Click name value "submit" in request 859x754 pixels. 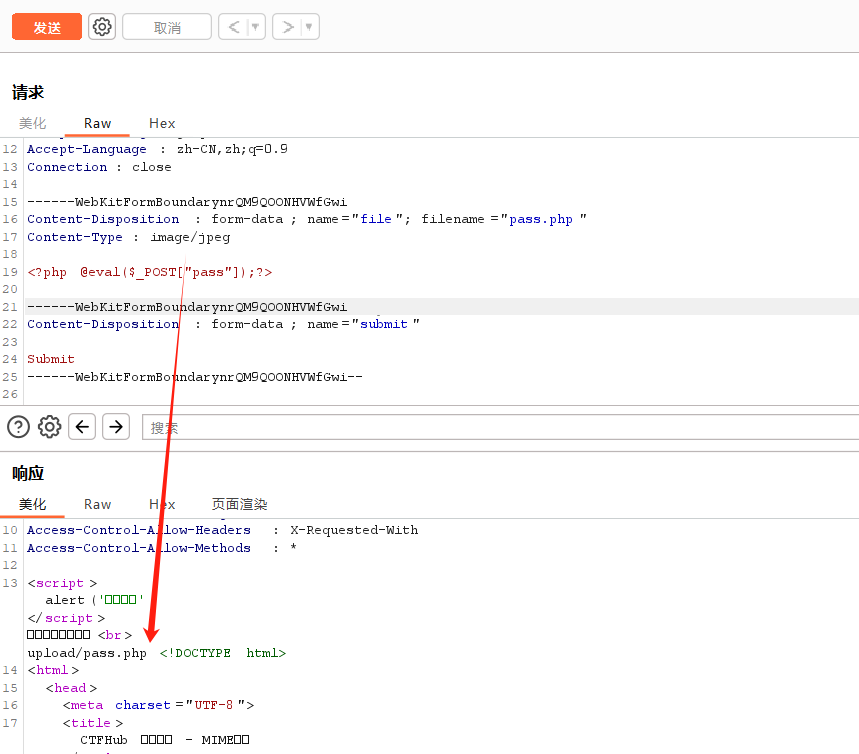pos(383,324)
